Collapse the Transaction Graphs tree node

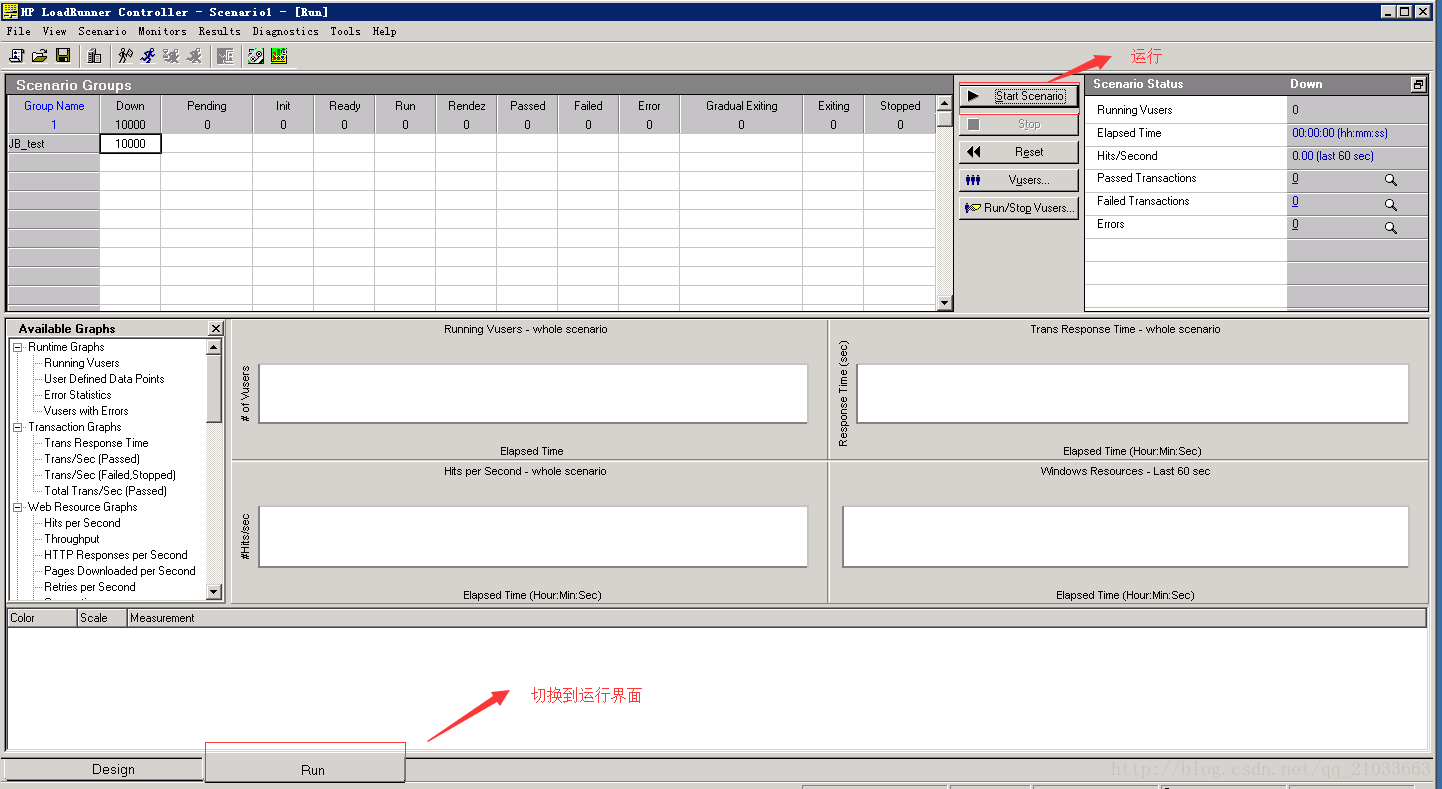tap(18, 427)
